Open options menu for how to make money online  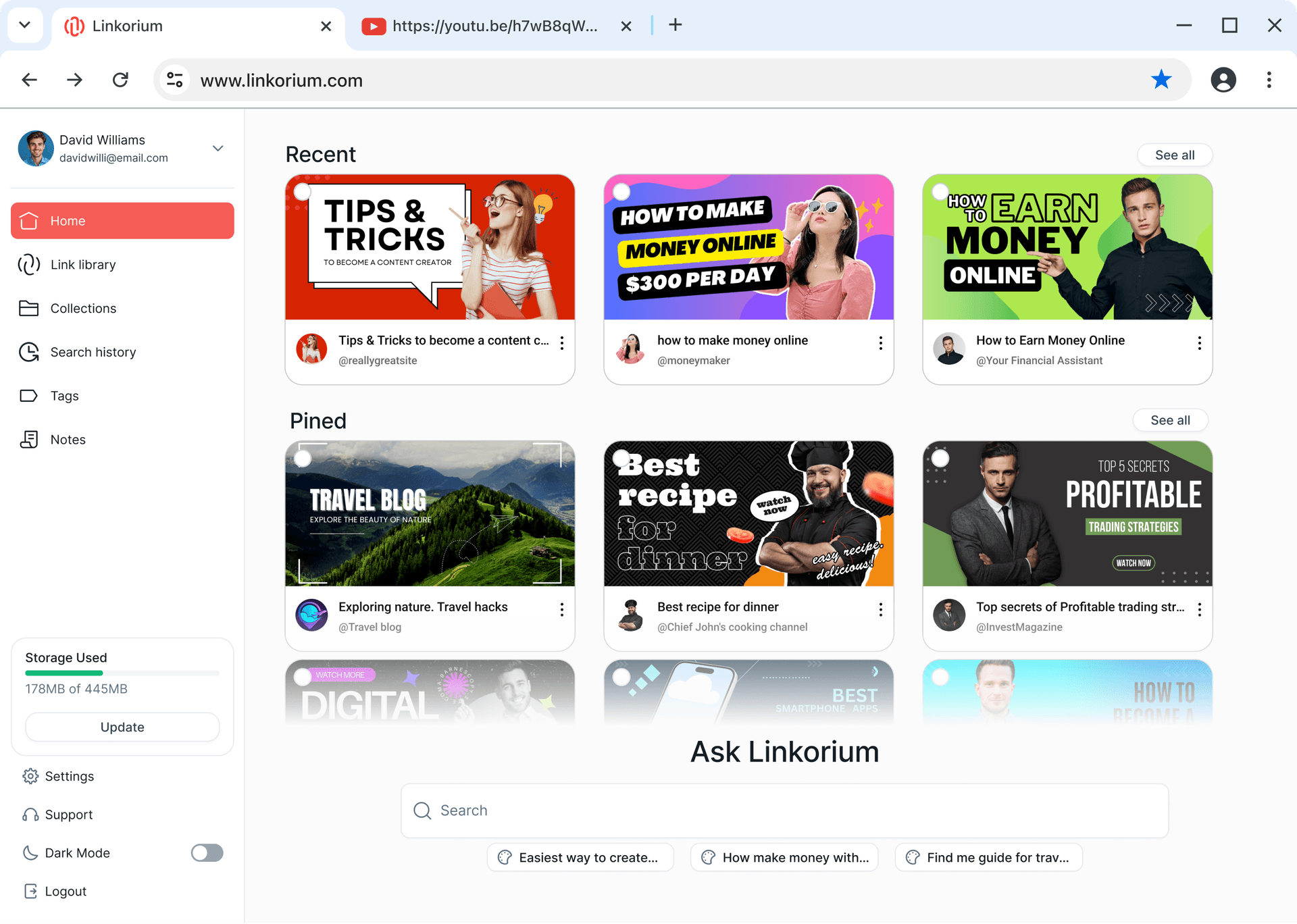point(880,343)
